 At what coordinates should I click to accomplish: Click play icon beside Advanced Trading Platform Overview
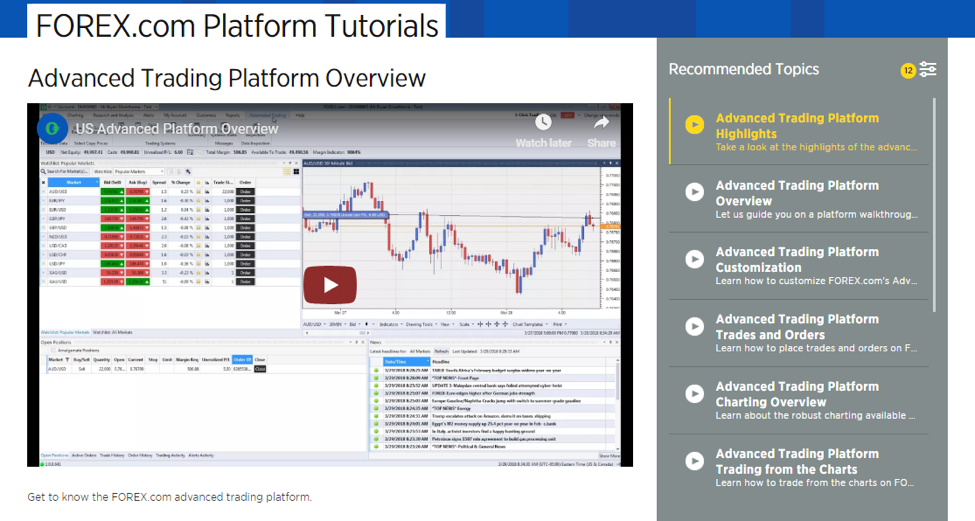[x=695, y=191]
